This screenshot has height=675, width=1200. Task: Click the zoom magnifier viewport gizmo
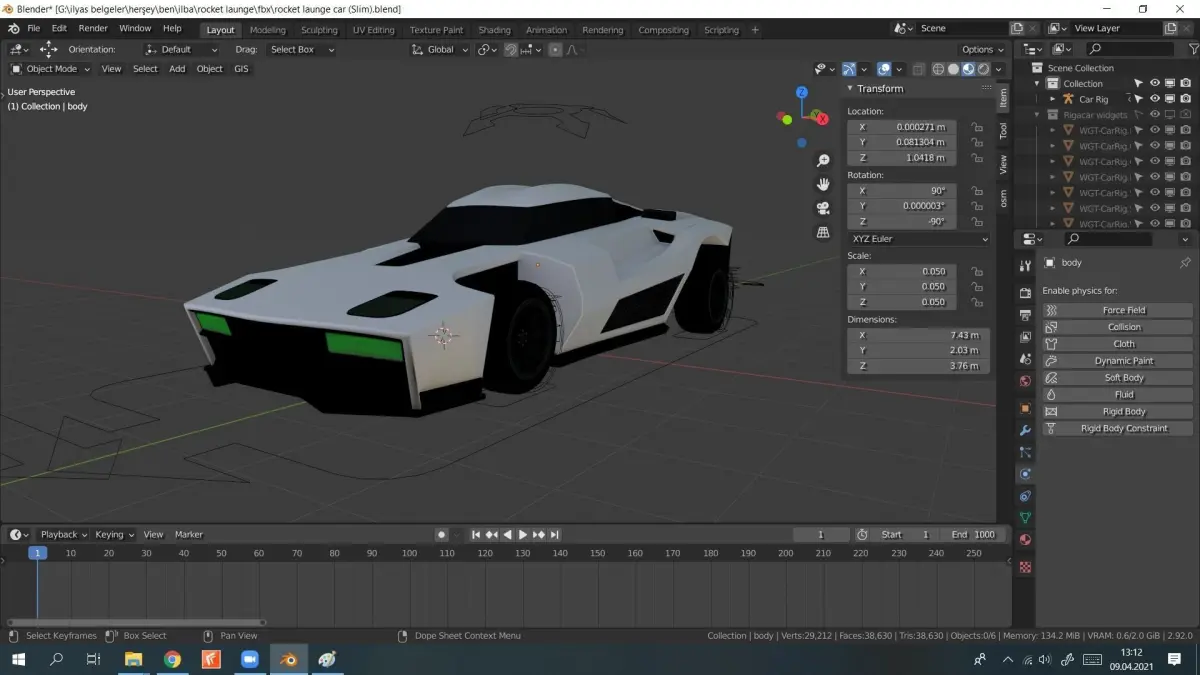[x=823, y=160]
